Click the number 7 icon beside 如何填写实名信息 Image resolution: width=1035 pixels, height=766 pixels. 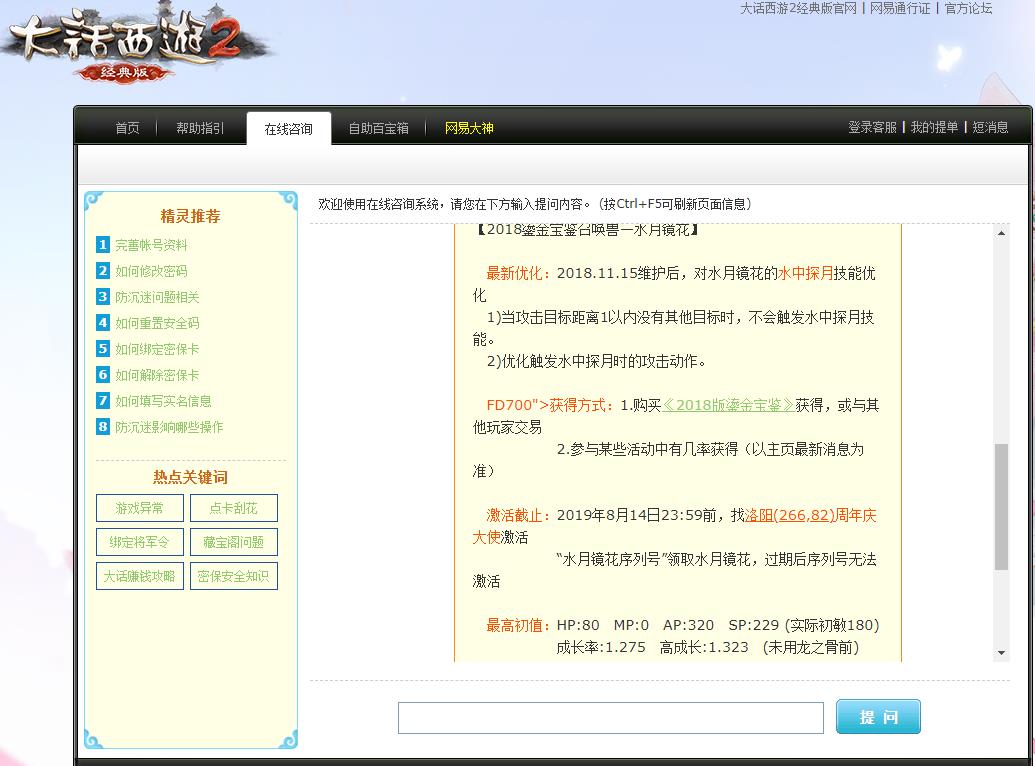[x=103, y=401]
